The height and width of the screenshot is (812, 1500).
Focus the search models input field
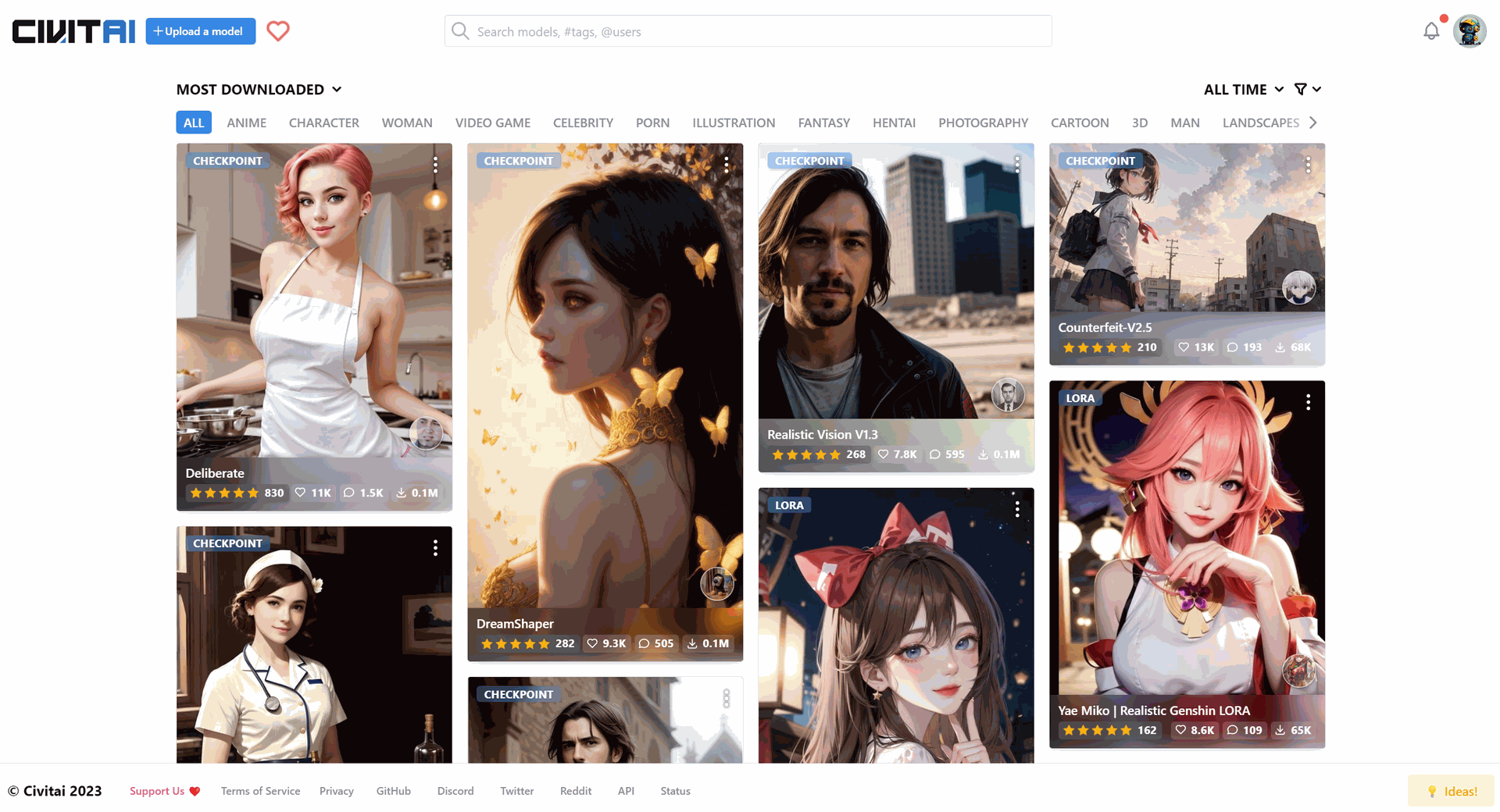748,31
